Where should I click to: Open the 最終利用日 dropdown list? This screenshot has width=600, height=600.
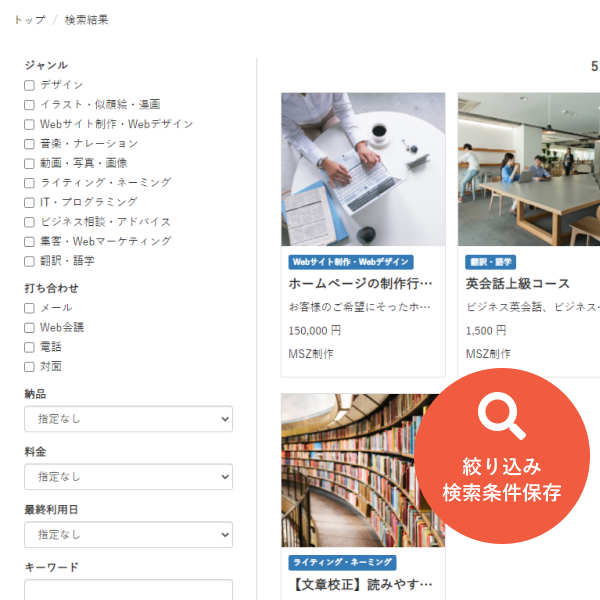coord(129,535)
